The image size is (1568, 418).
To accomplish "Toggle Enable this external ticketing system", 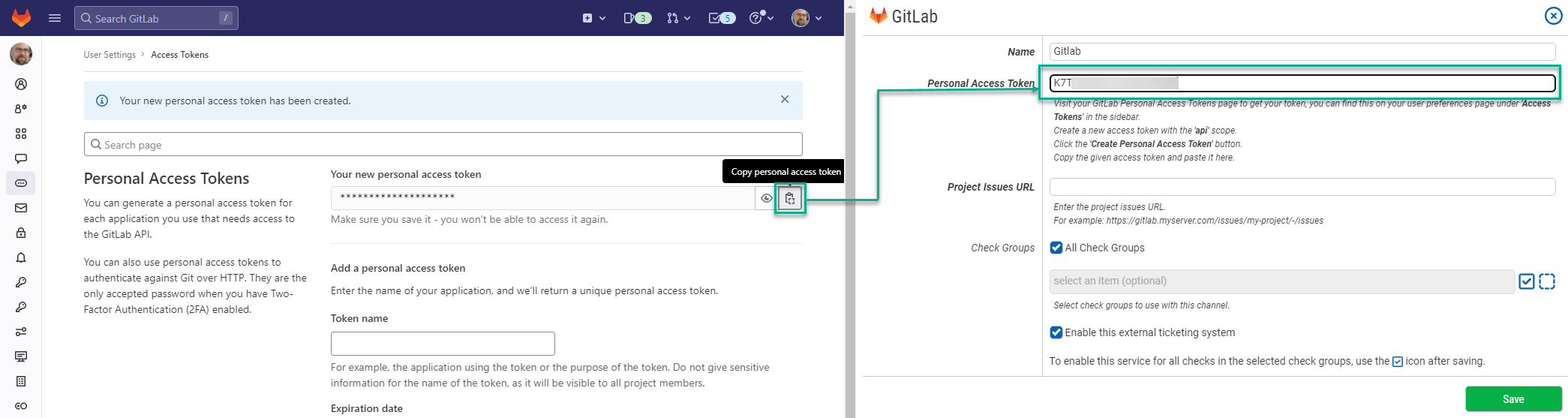I will click(1056, 332).
